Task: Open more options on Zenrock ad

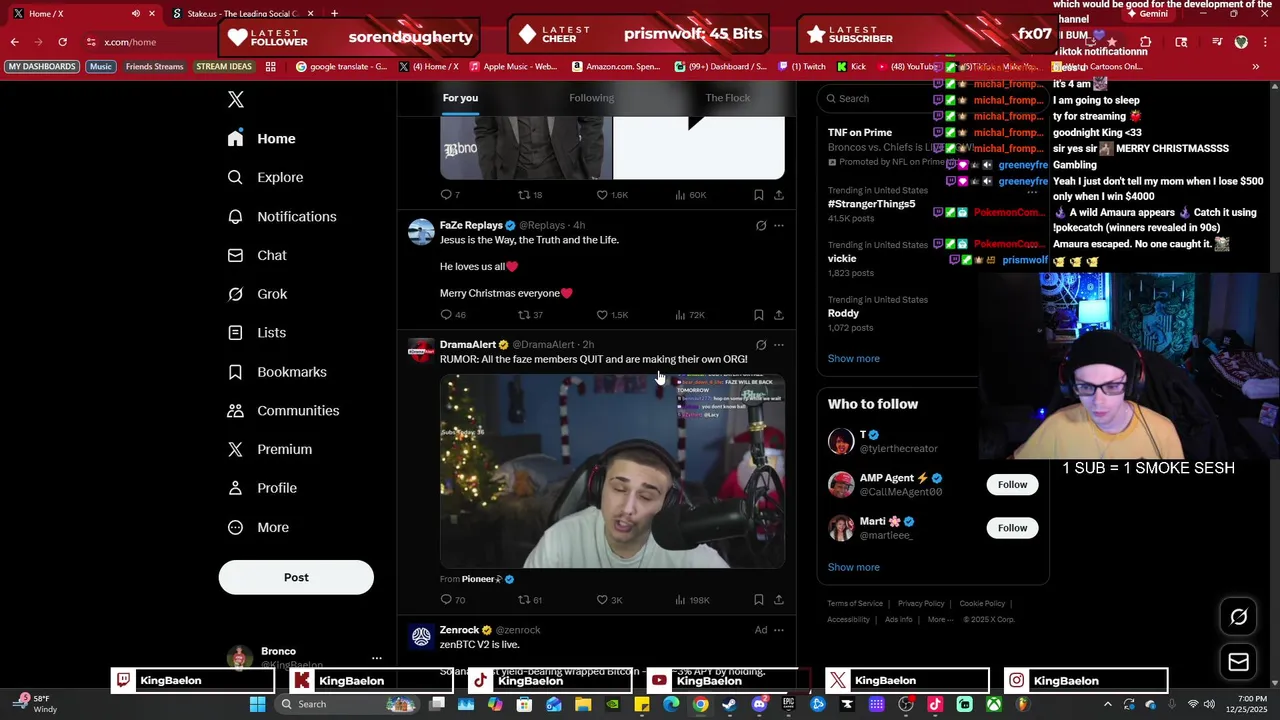Action: 779,630
